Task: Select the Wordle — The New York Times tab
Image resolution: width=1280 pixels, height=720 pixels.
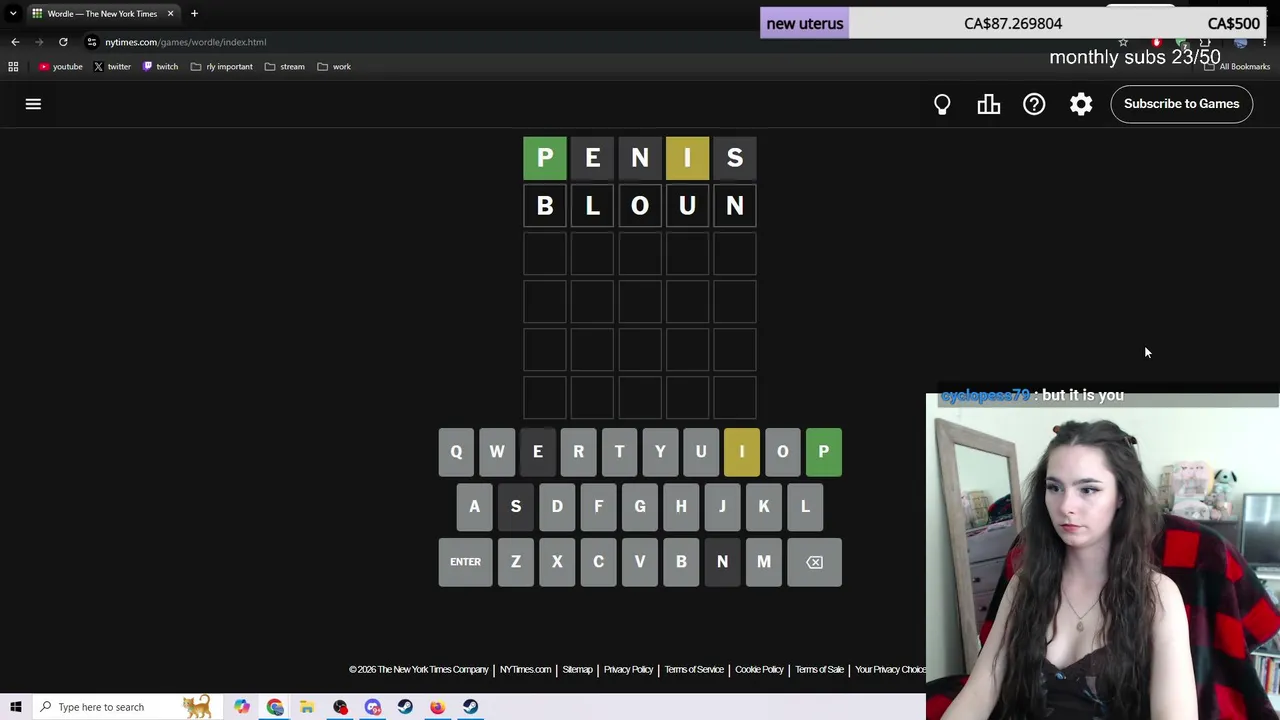Action: pos(102,14)
